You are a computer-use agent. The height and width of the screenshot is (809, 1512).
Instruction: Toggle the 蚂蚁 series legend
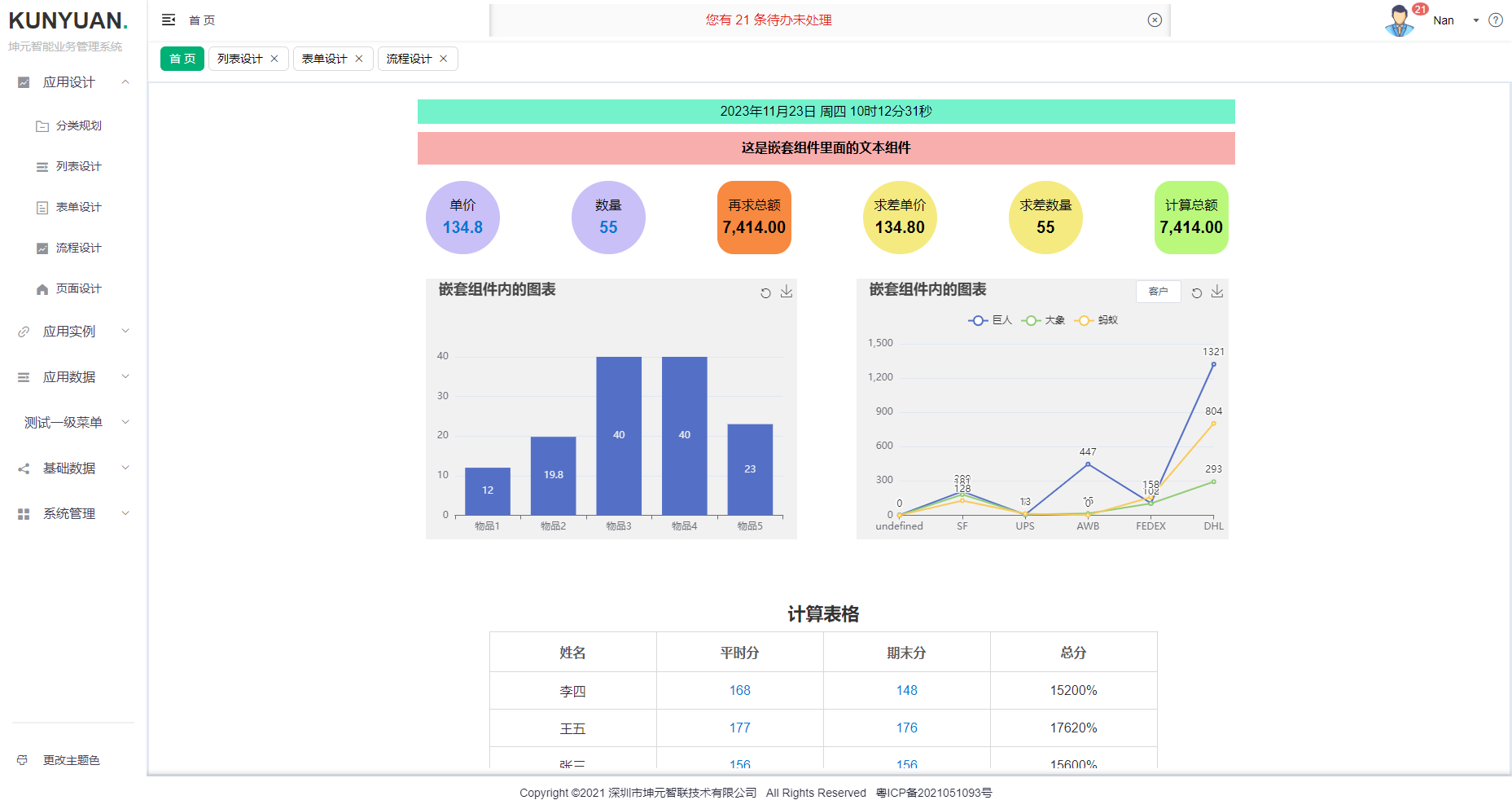pos(1096,320)
